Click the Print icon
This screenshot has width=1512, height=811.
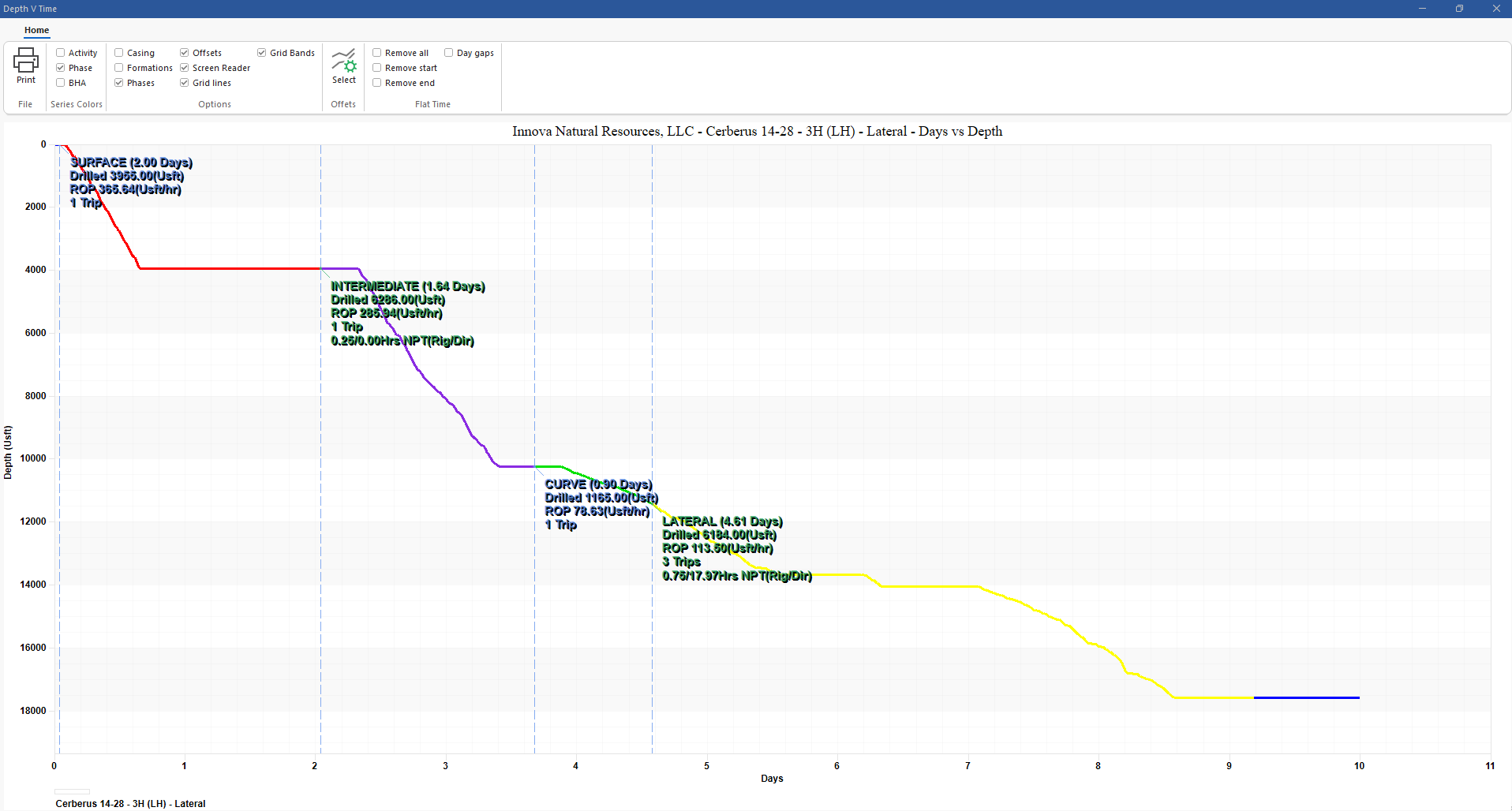point(26,65)
